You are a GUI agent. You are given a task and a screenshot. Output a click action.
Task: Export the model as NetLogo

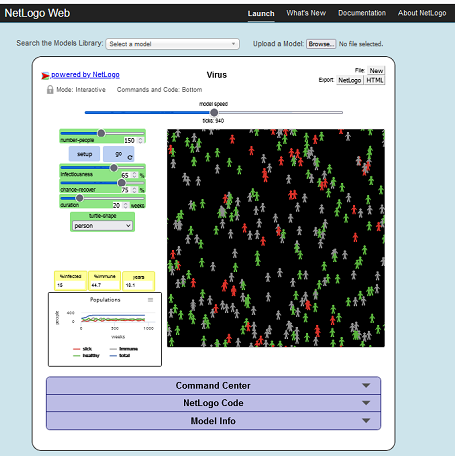point(350,80)
